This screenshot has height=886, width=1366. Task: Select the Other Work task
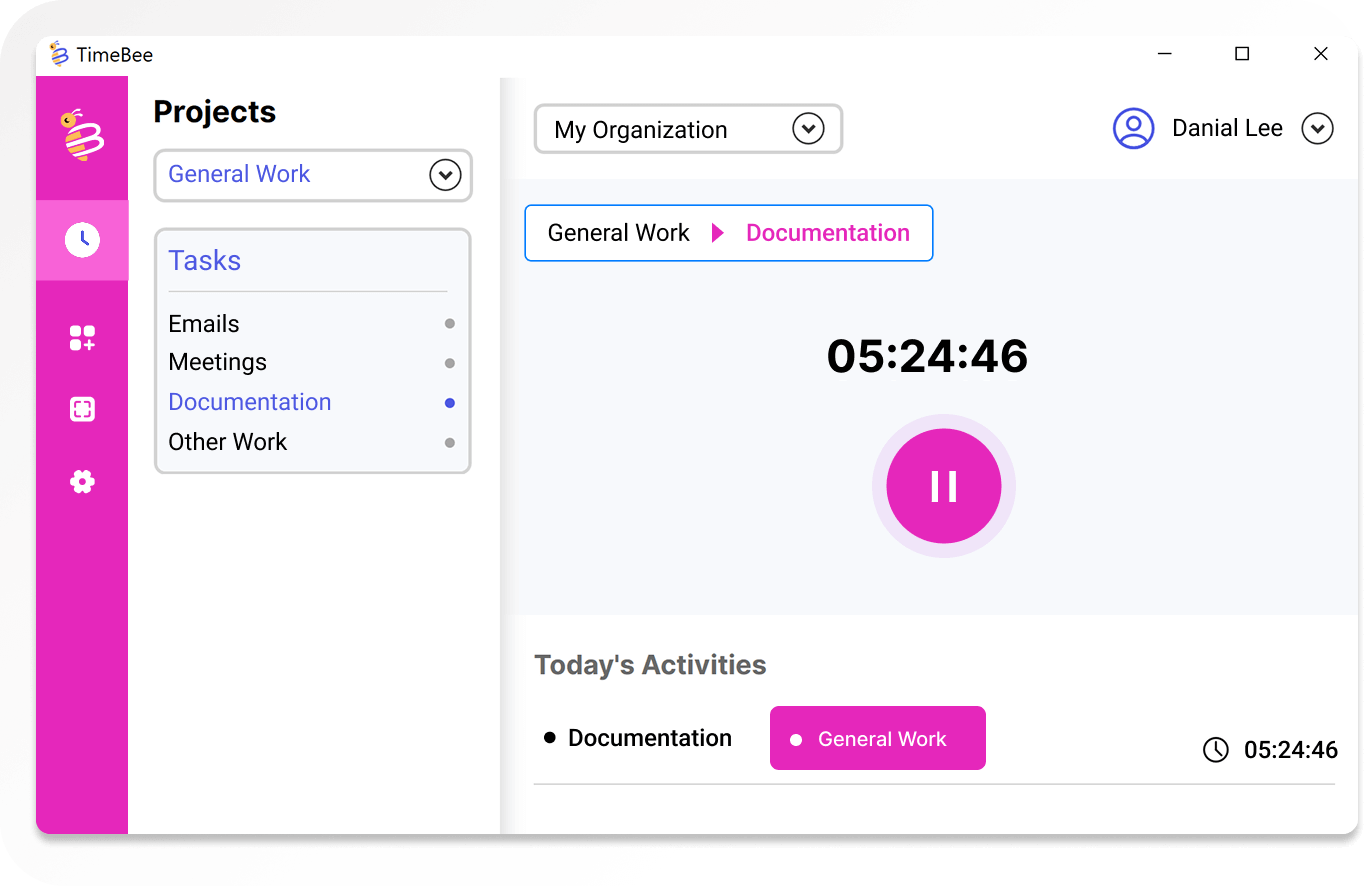[x=227, y=441]
